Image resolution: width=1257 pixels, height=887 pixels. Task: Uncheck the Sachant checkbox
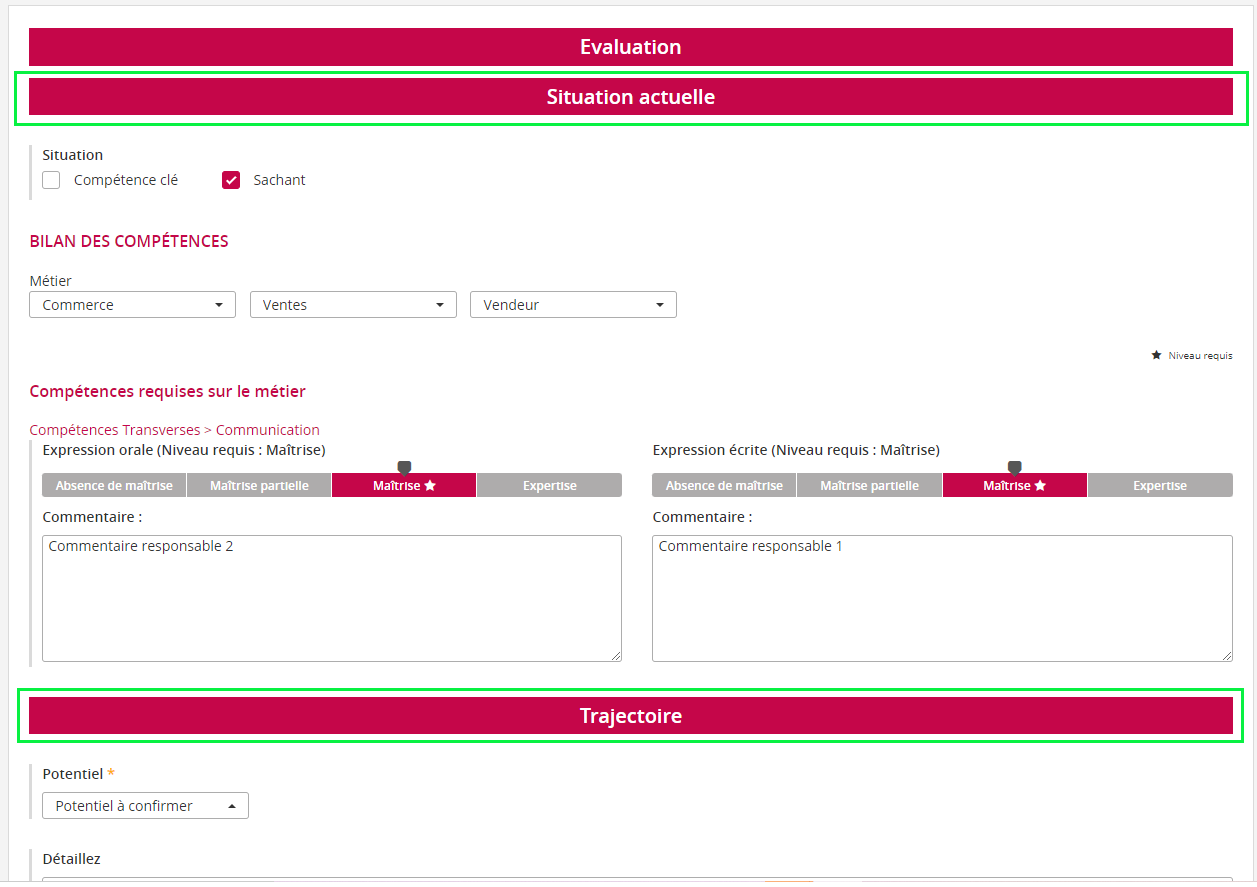coord(231,180)
